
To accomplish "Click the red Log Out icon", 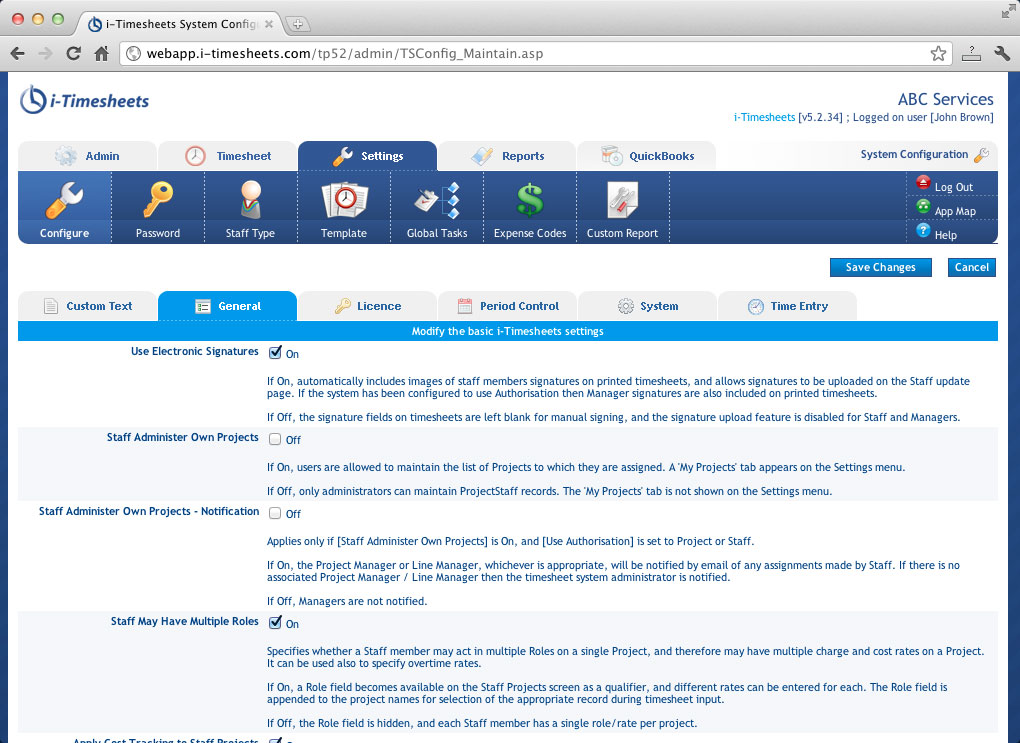I will pos(923,183).
